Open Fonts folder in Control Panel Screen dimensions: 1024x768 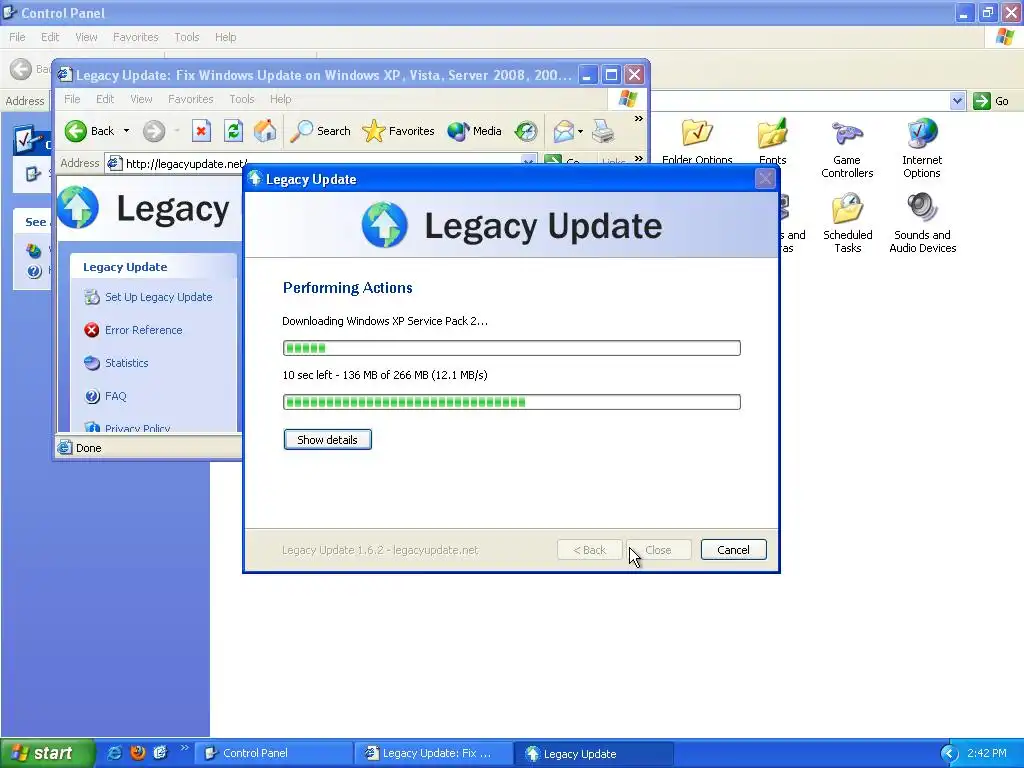(x=773, y=142)
